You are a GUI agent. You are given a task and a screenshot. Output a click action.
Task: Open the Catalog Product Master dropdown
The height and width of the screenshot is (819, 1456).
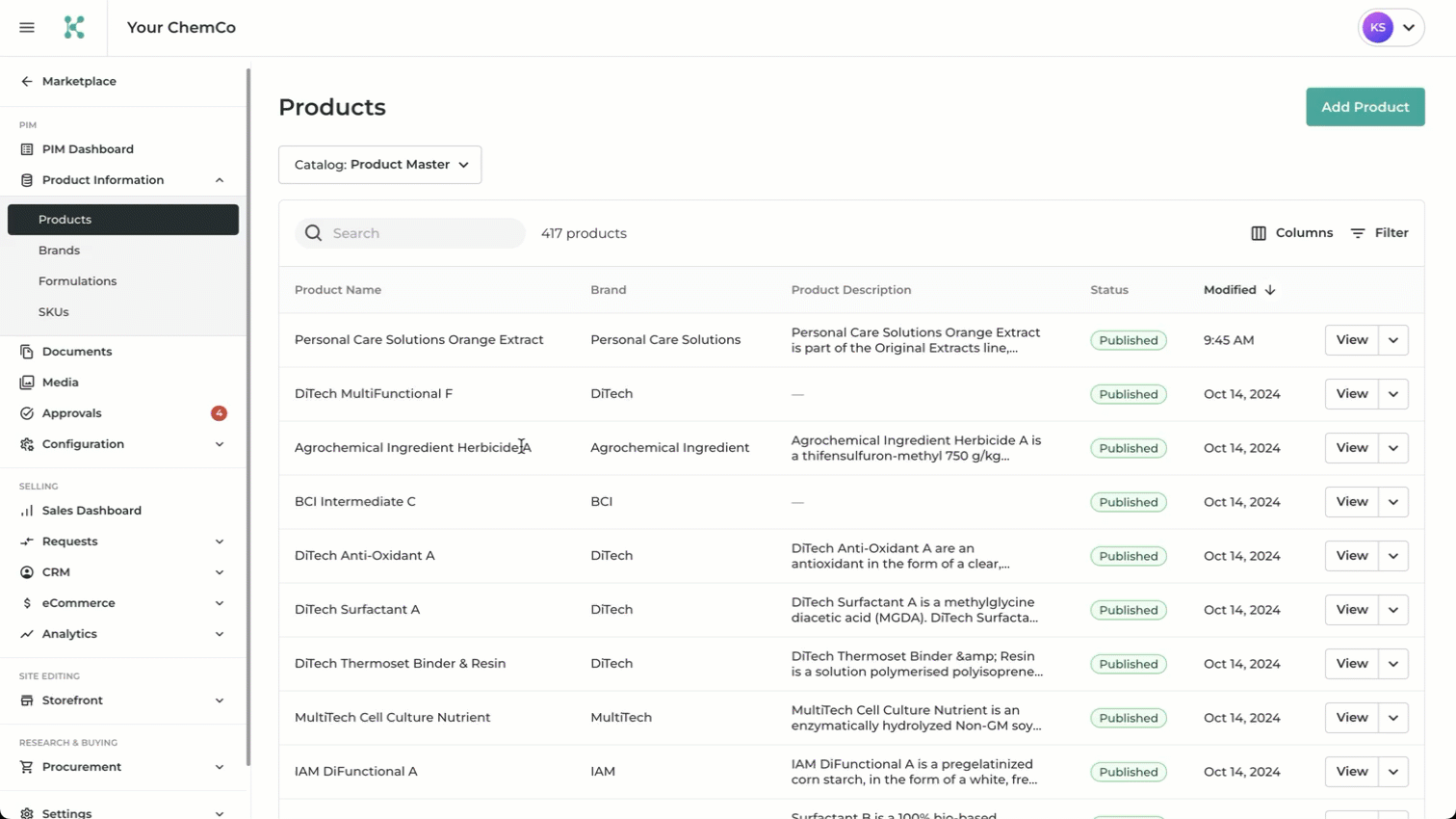[379, 165]
